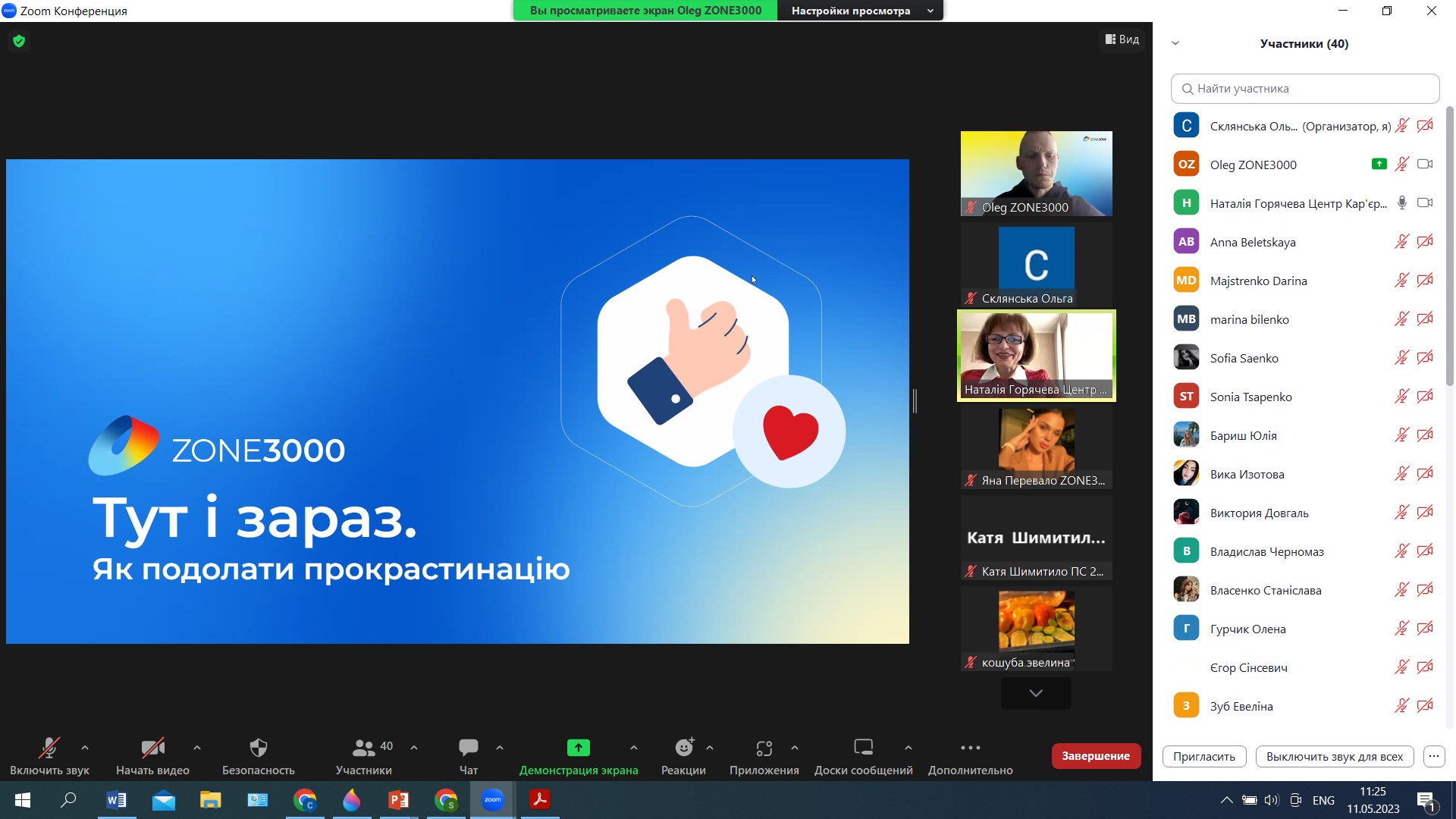Viewport: 1456px width, 819px height.
Task: Open the Реакции smiley icon
Action: pos(684,748)
